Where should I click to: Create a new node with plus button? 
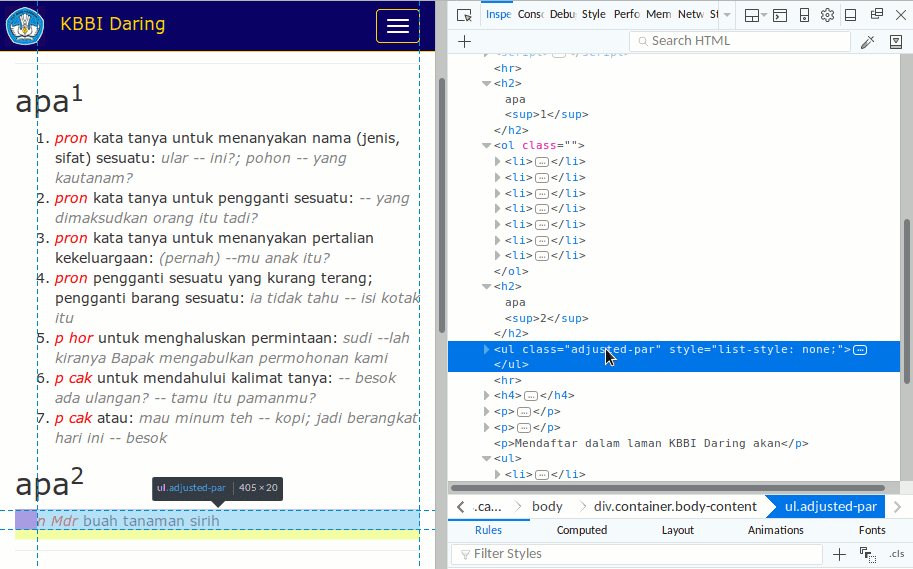click(x=465, y=41)
